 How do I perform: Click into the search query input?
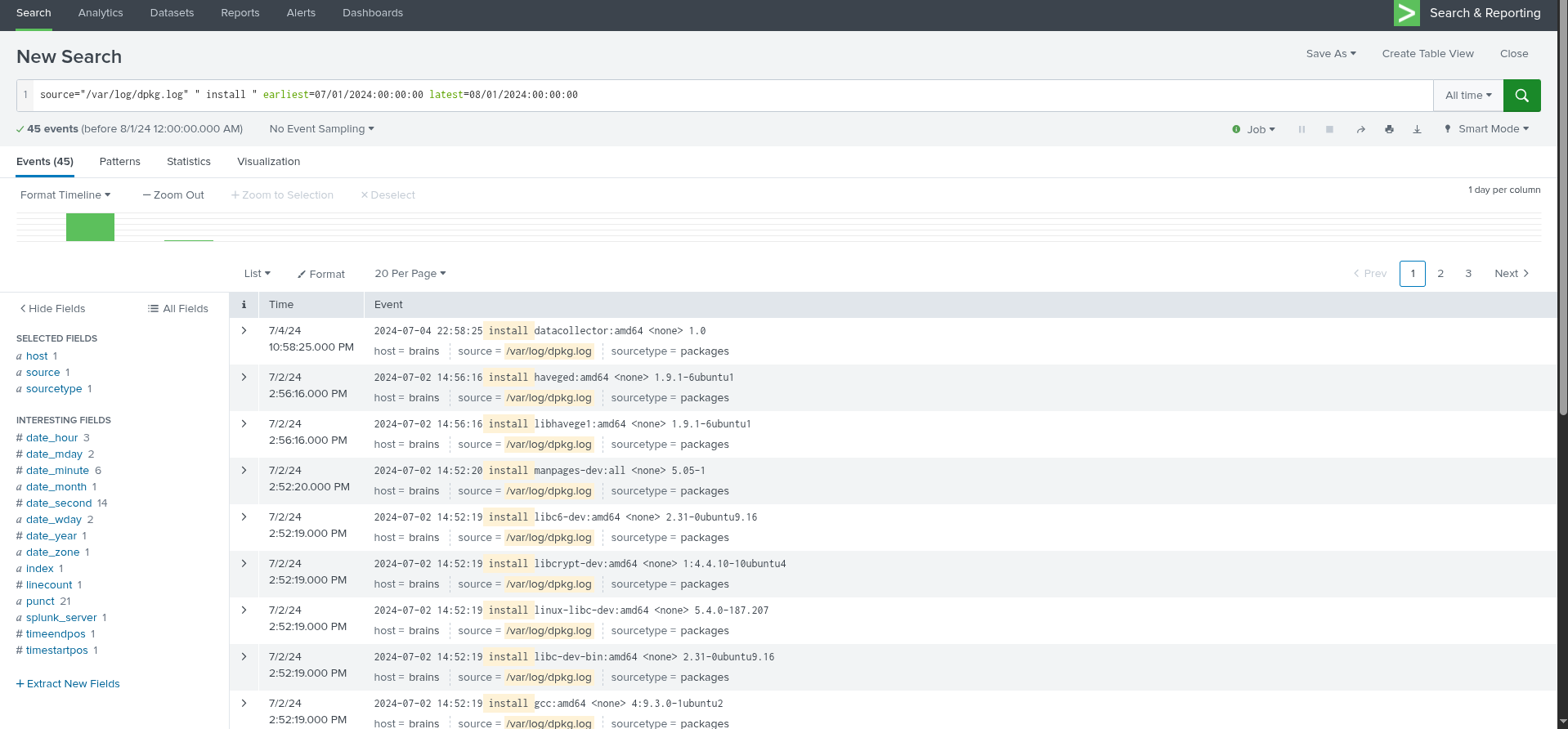[x=732, y=96]
